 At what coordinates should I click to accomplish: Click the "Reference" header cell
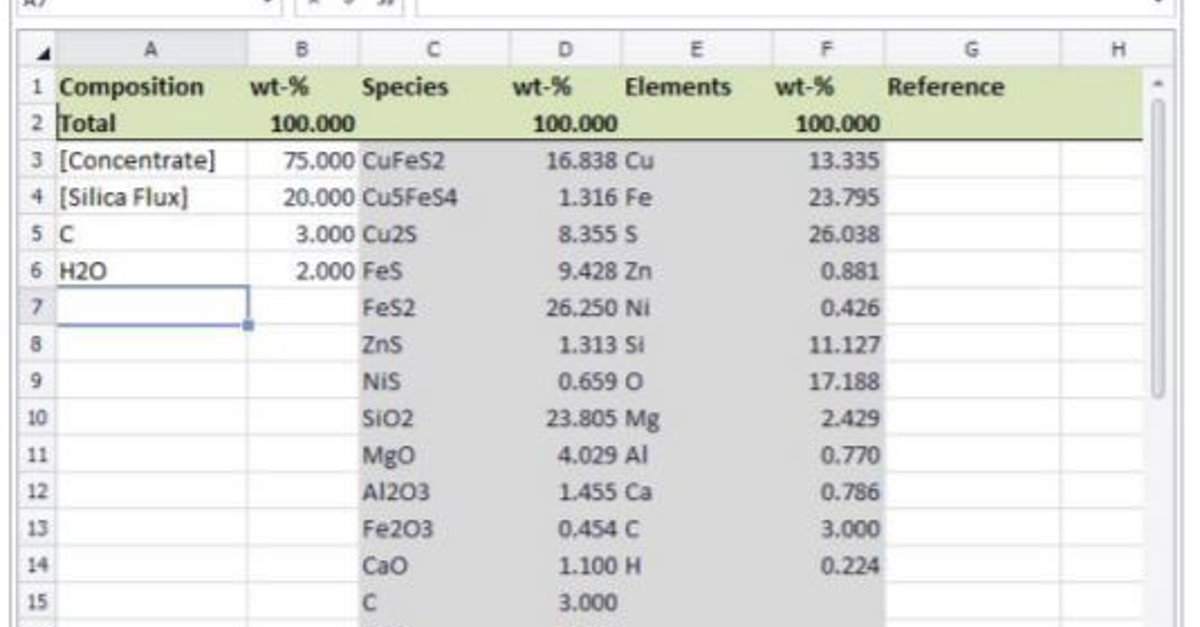(972, 87)
